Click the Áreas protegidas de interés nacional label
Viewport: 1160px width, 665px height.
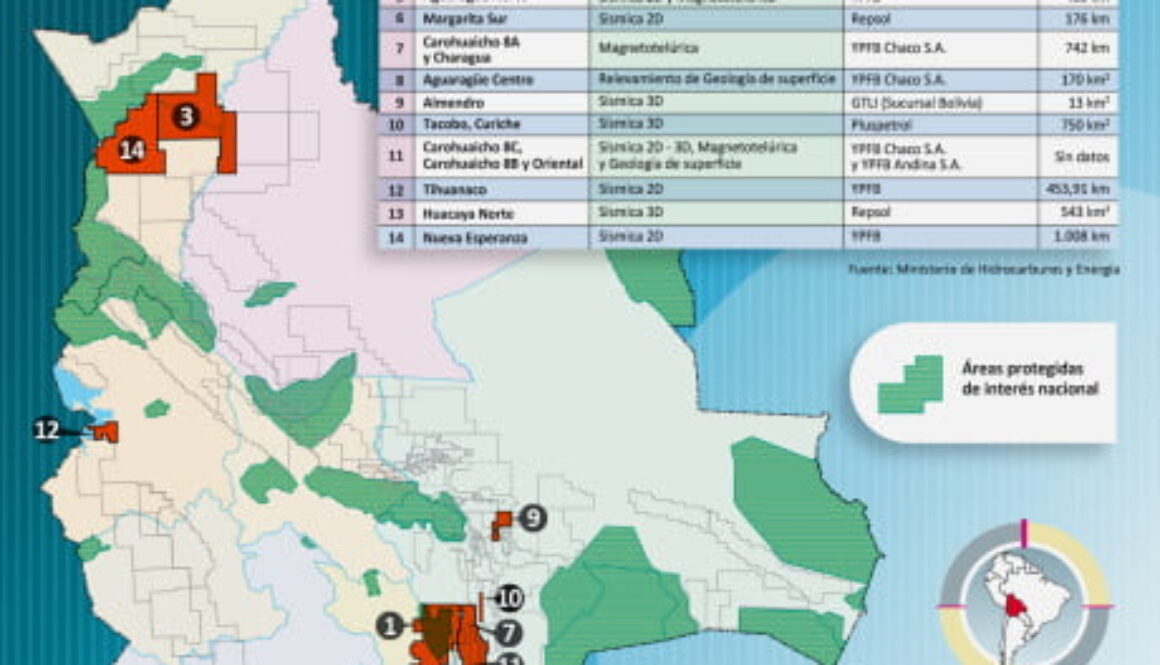click(1030, 378)
